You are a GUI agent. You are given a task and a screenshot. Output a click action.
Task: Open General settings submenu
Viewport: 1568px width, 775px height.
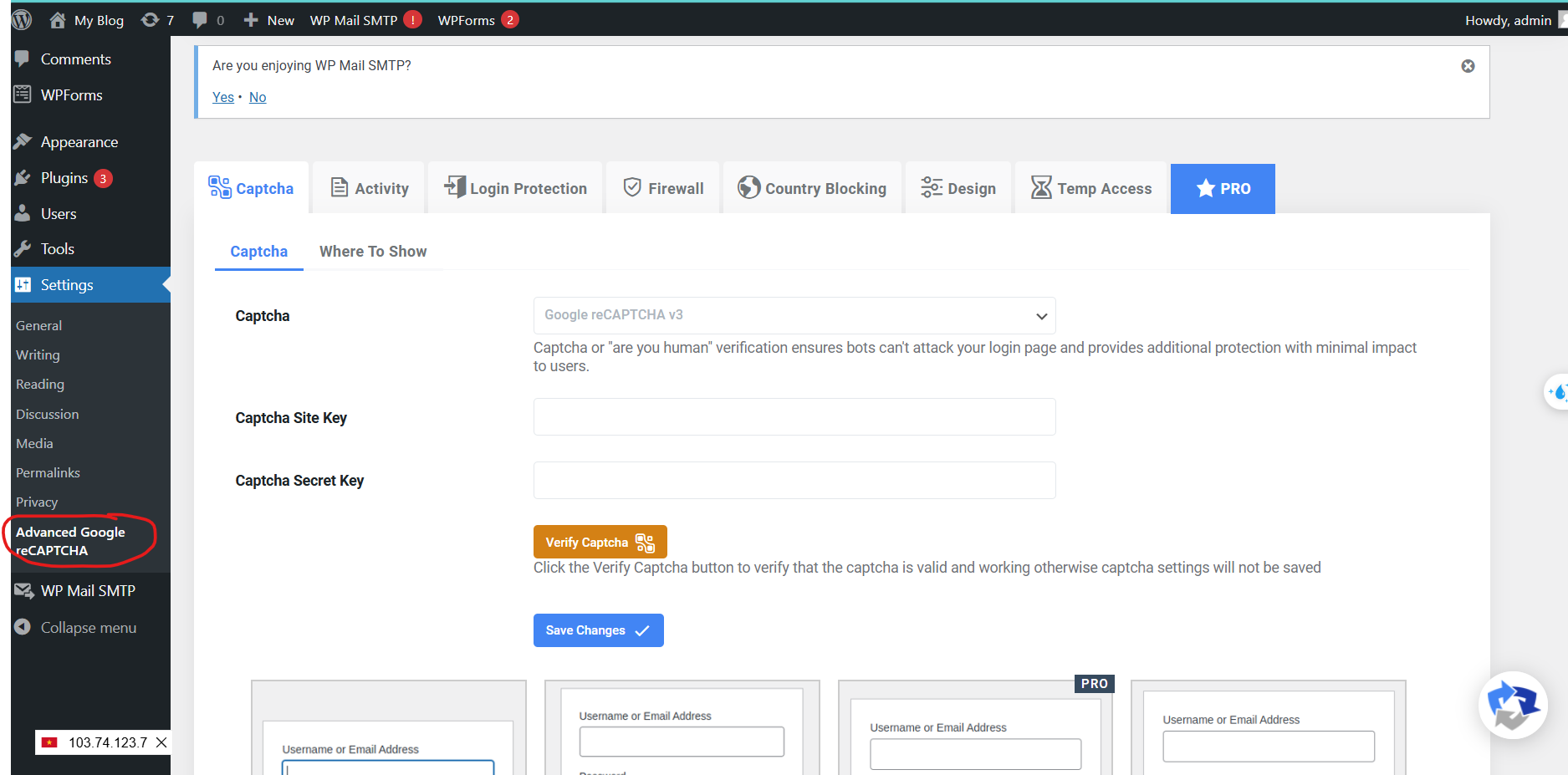tap(39, 325)
